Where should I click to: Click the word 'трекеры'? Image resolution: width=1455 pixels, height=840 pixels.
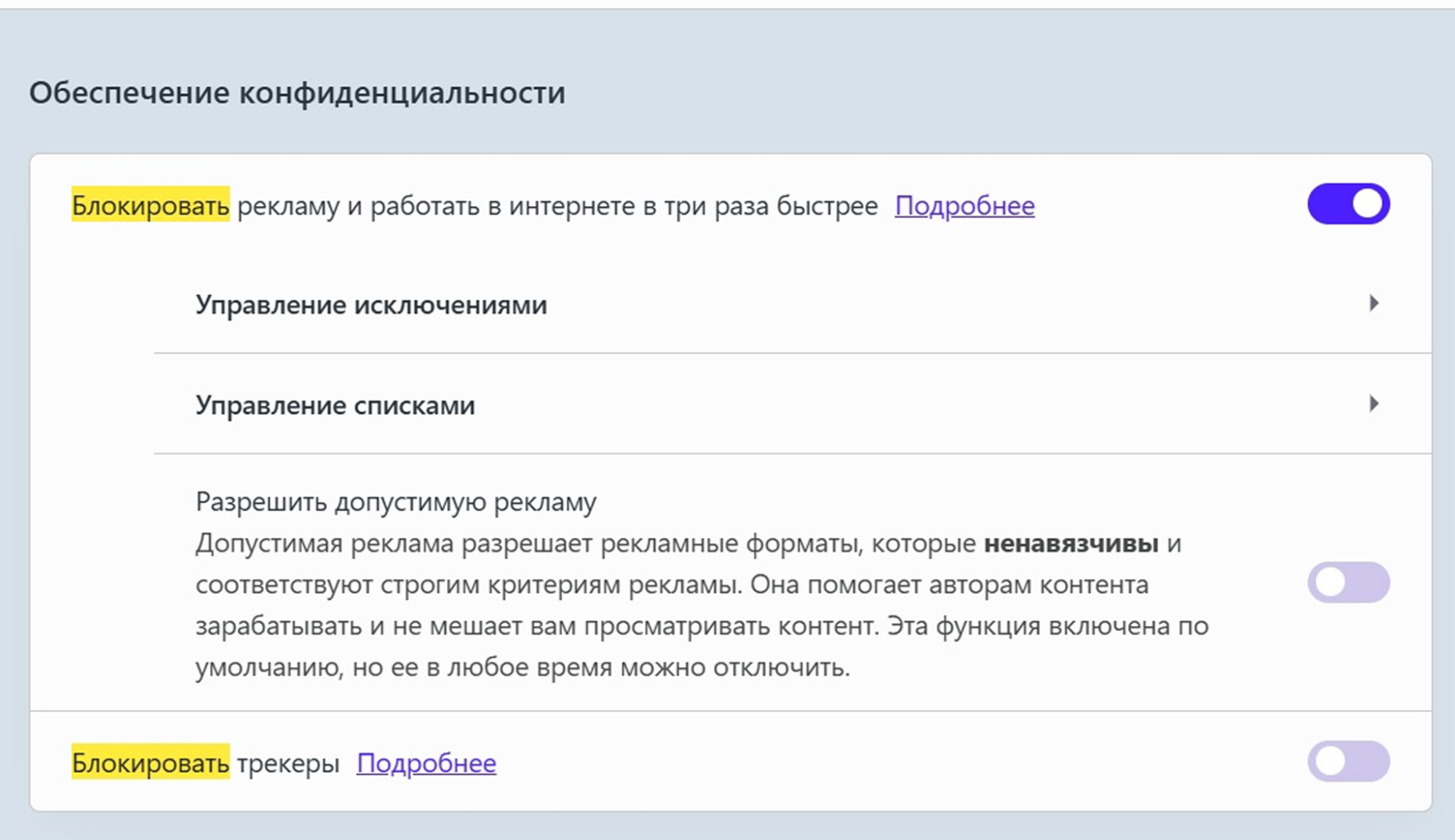pyautogui.click(x=288, y=763)
